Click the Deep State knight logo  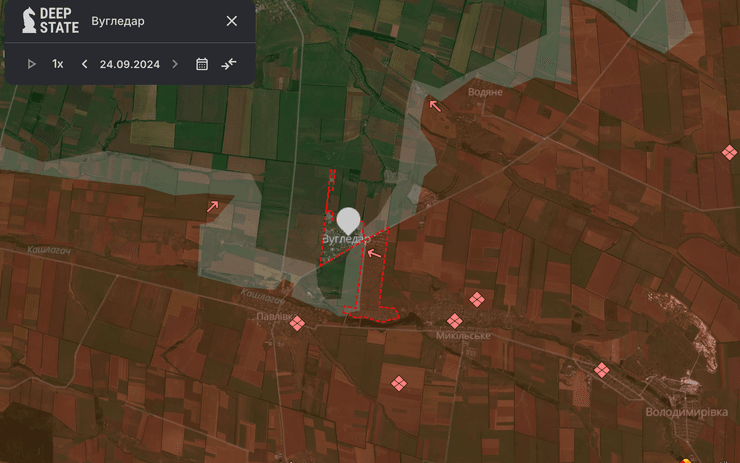(30, 21)
